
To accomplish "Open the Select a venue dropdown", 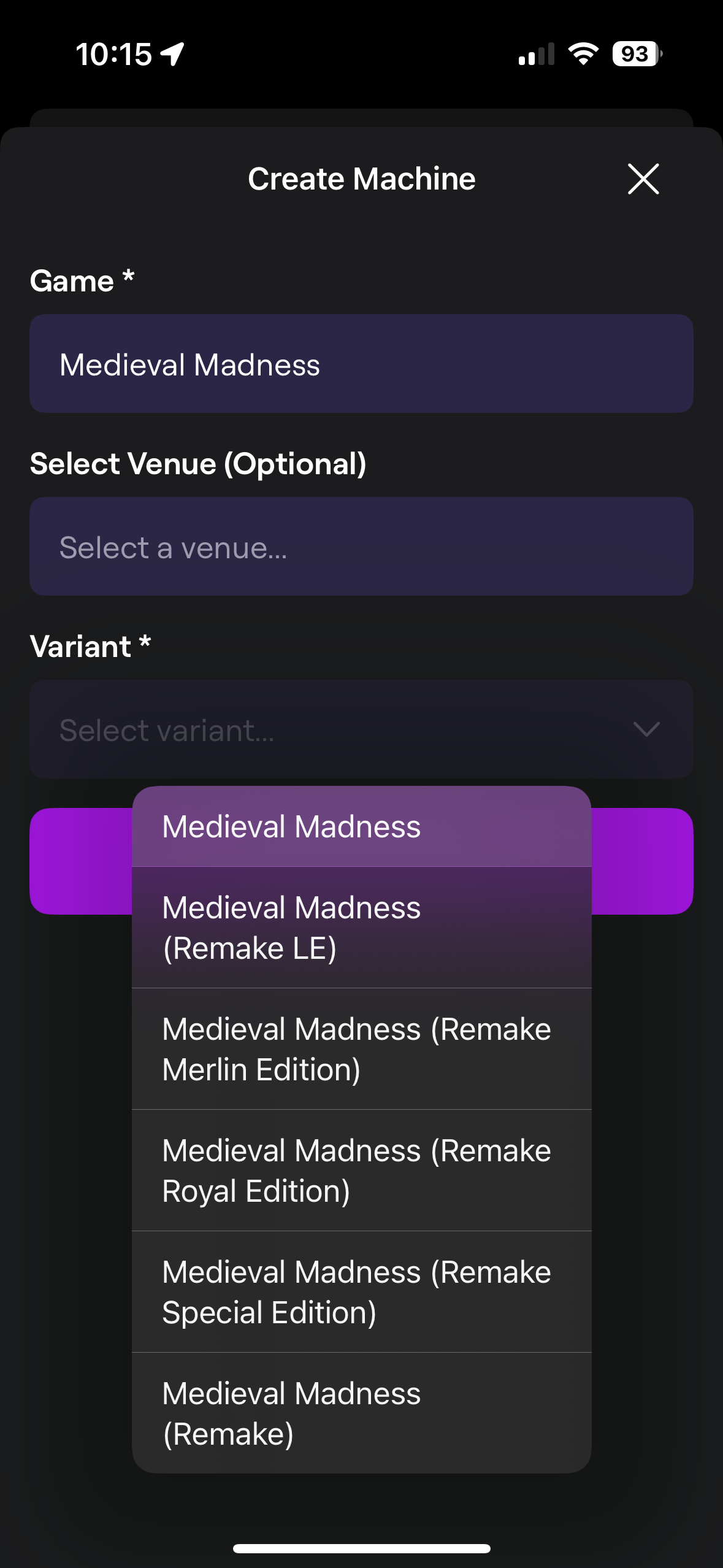I will [361, 546].
